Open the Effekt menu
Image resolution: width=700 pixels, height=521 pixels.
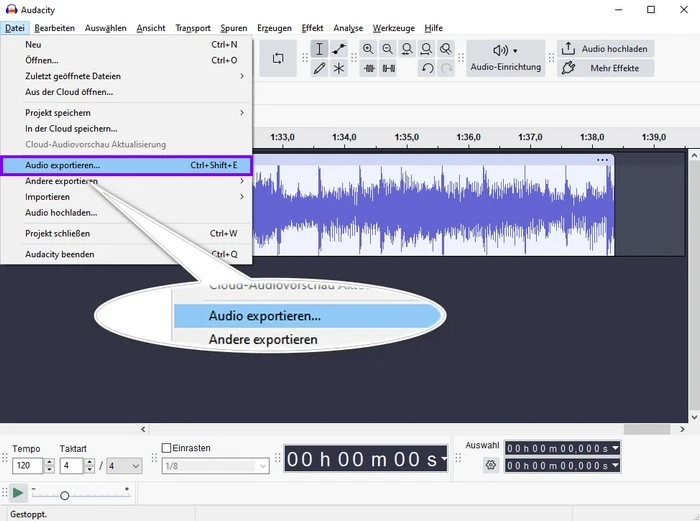[312, 28]
